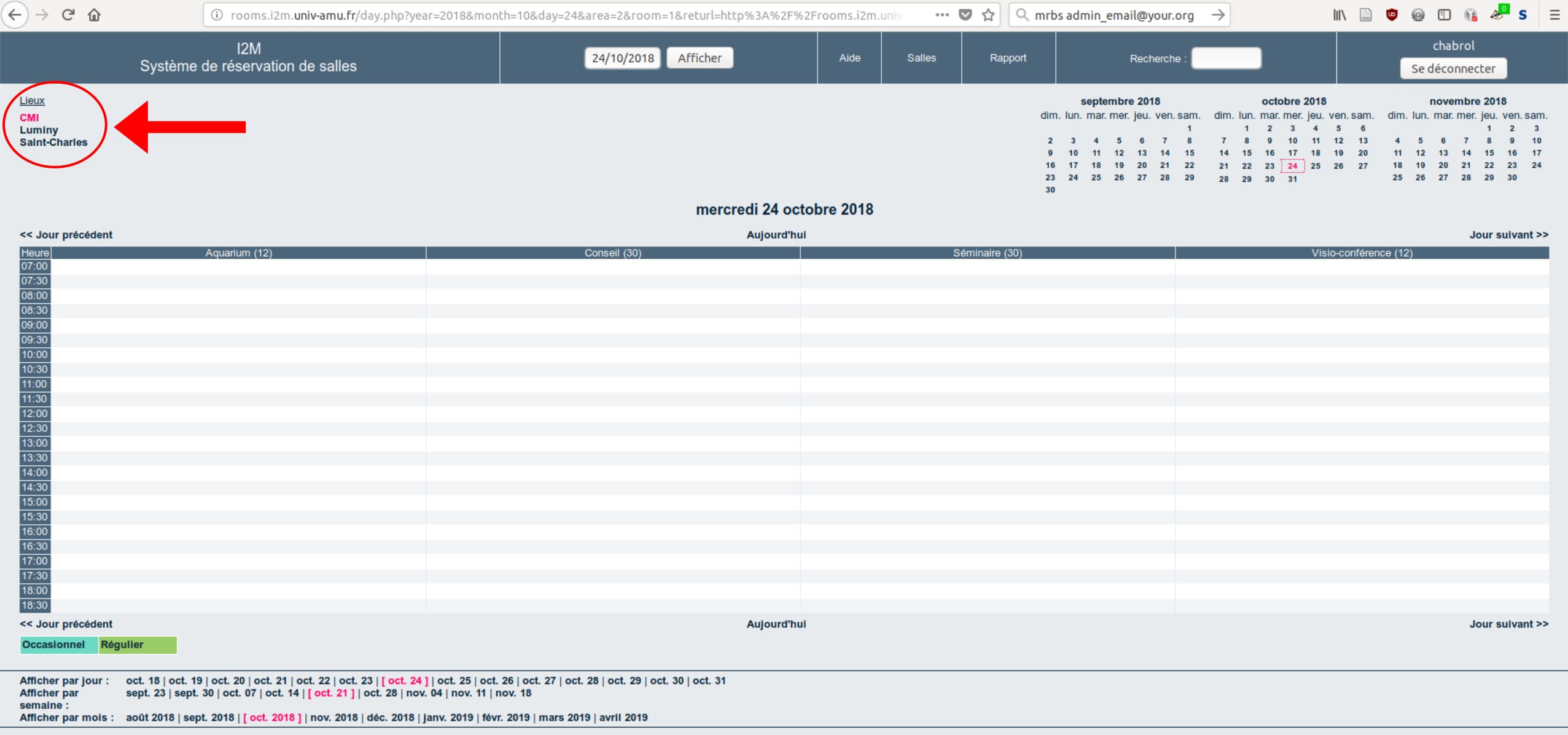This screenshot has width=1568, height=735.
Task: Open the Firefox hamburger menu
Action: (x=1554, y=15)
